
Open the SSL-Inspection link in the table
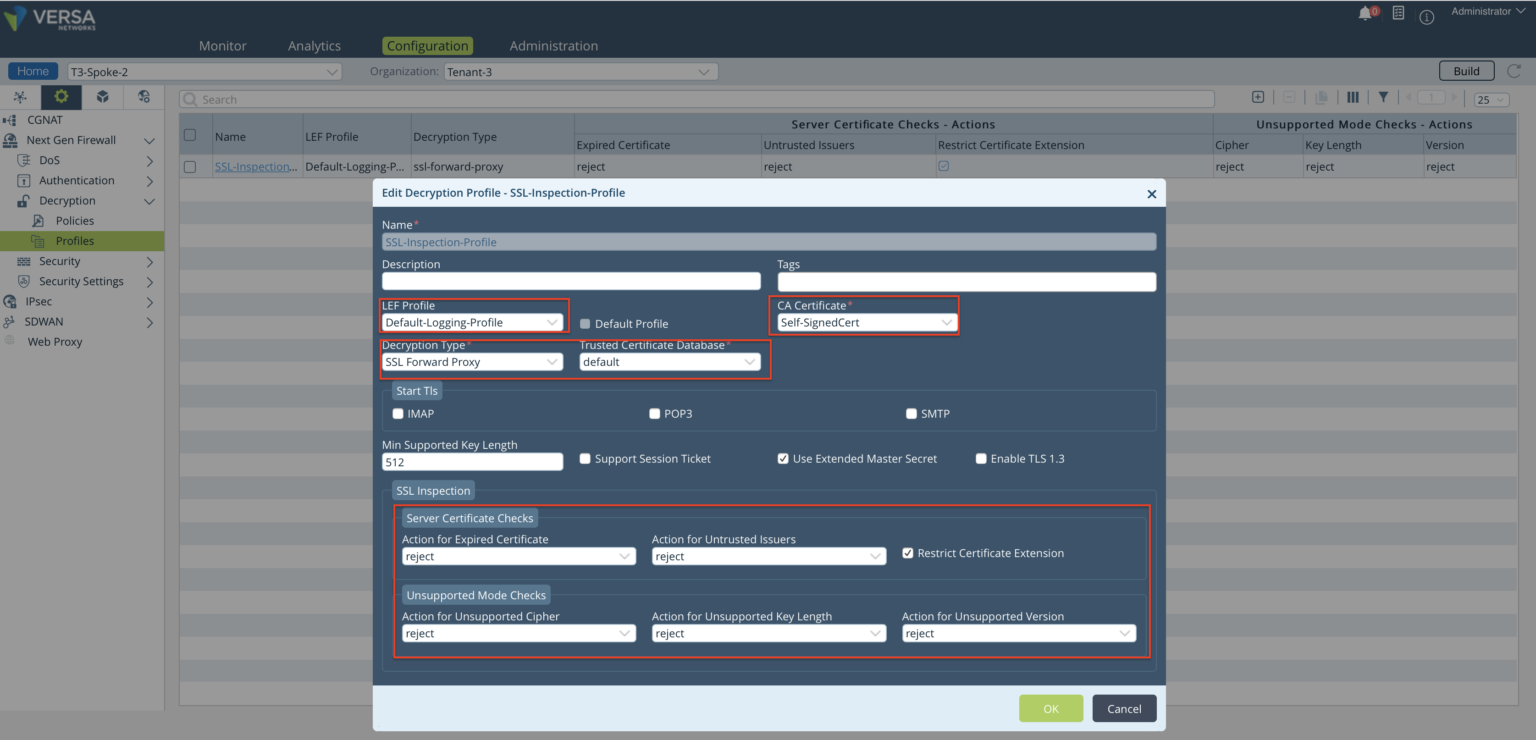click(x=256, y=166)
